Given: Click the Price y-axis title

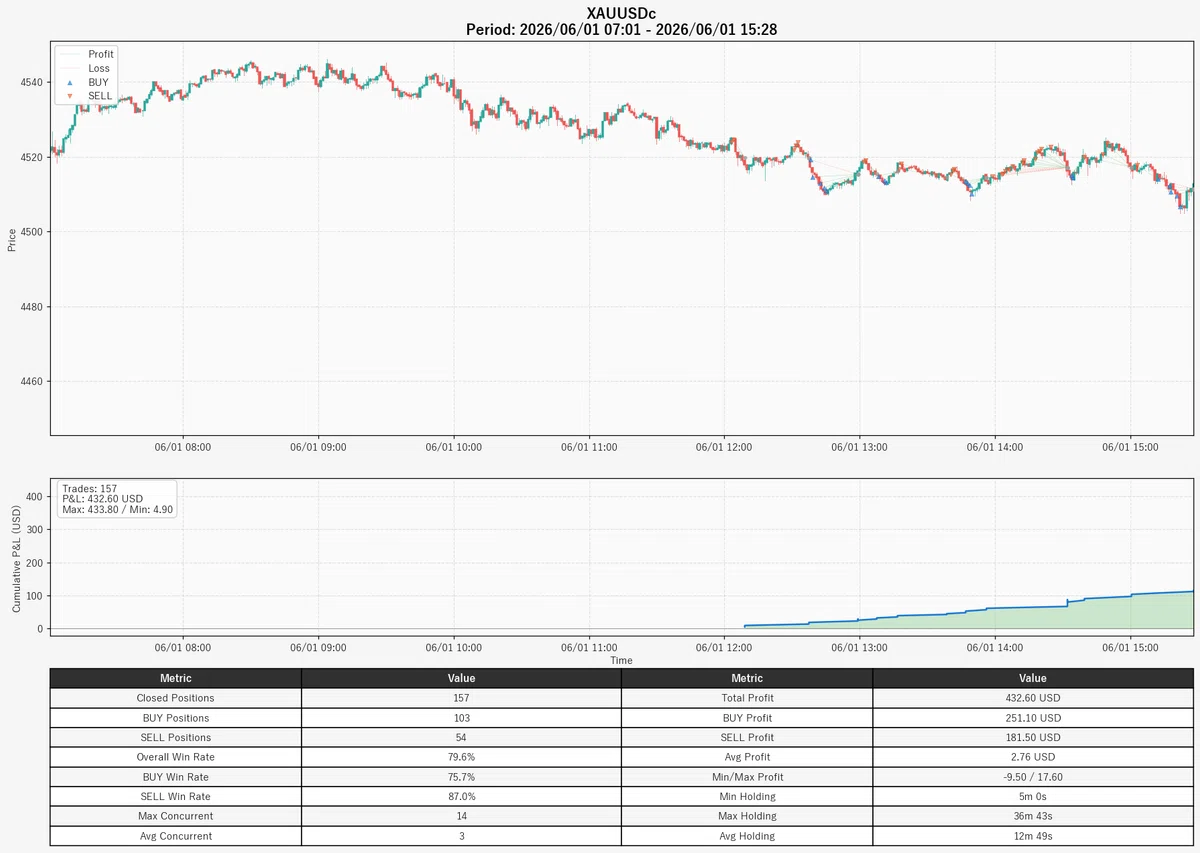Looking at the screenshot, I should point(11,239).
